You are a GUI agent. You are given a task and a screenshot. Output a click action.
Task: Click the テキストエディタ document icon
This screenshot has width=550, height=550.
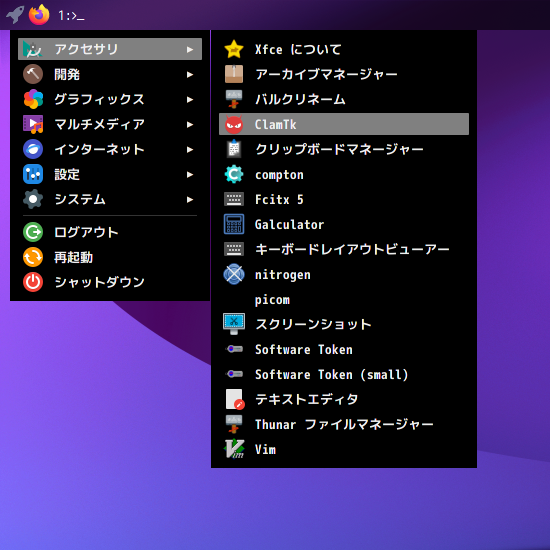(x=235, y=399)
